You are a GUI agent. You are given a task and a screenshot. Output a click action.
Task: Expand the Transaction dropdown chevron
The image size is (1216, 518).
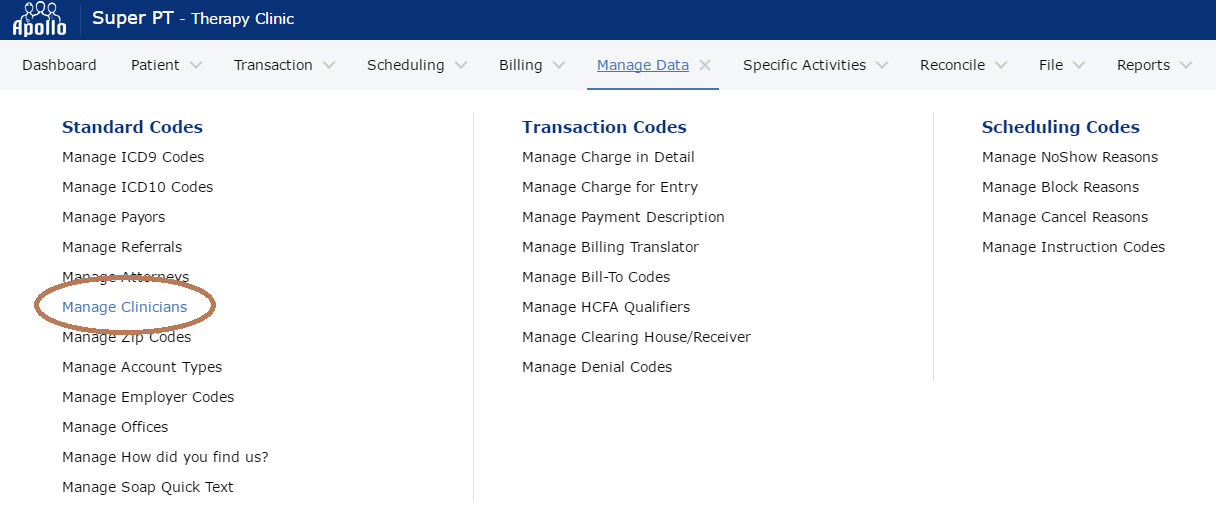point(329,65)
